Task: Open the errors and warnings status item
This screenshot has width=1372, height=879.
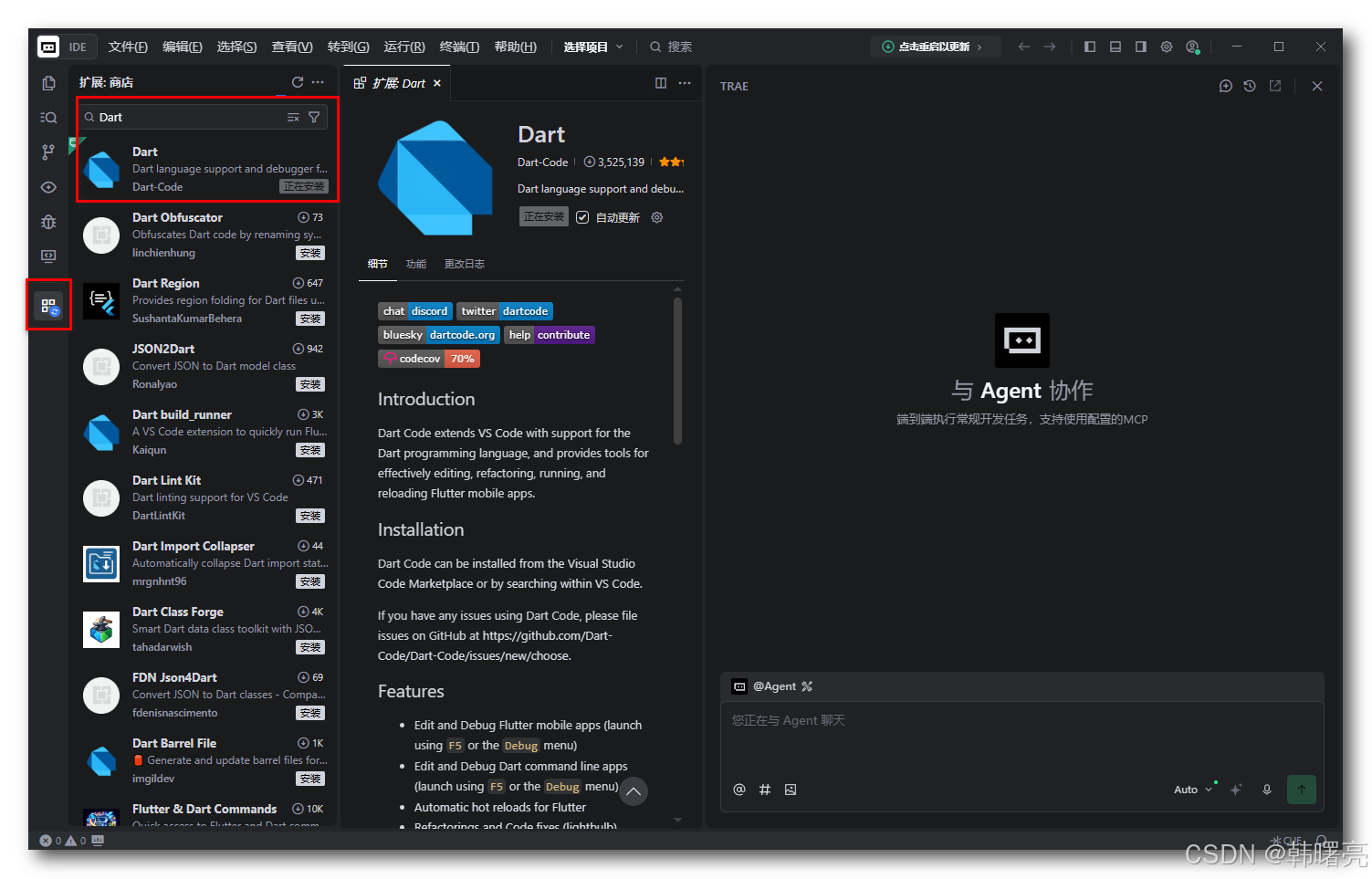Action: coord(63,841)
